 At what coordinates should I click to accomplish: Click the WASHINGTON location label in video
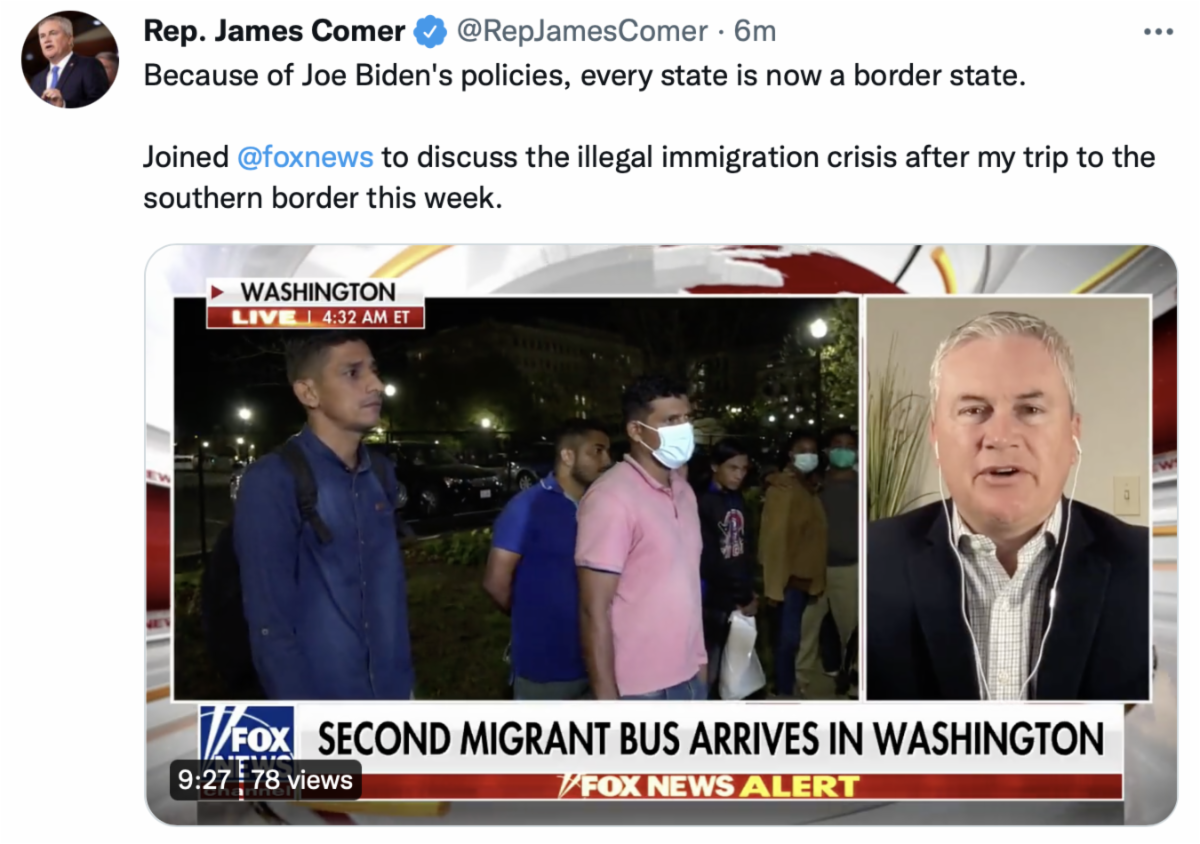318,293
